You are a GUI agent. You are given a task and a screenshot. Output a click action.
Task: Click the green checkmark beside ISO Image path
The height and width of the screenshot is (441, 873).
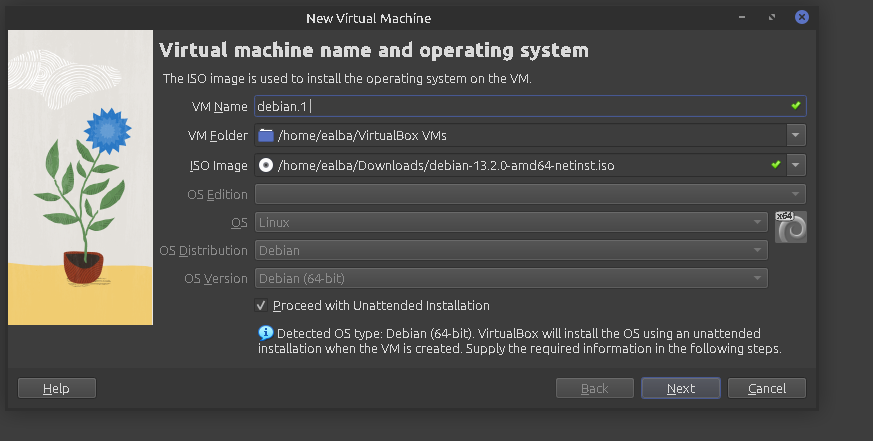(x=775, y=165)
